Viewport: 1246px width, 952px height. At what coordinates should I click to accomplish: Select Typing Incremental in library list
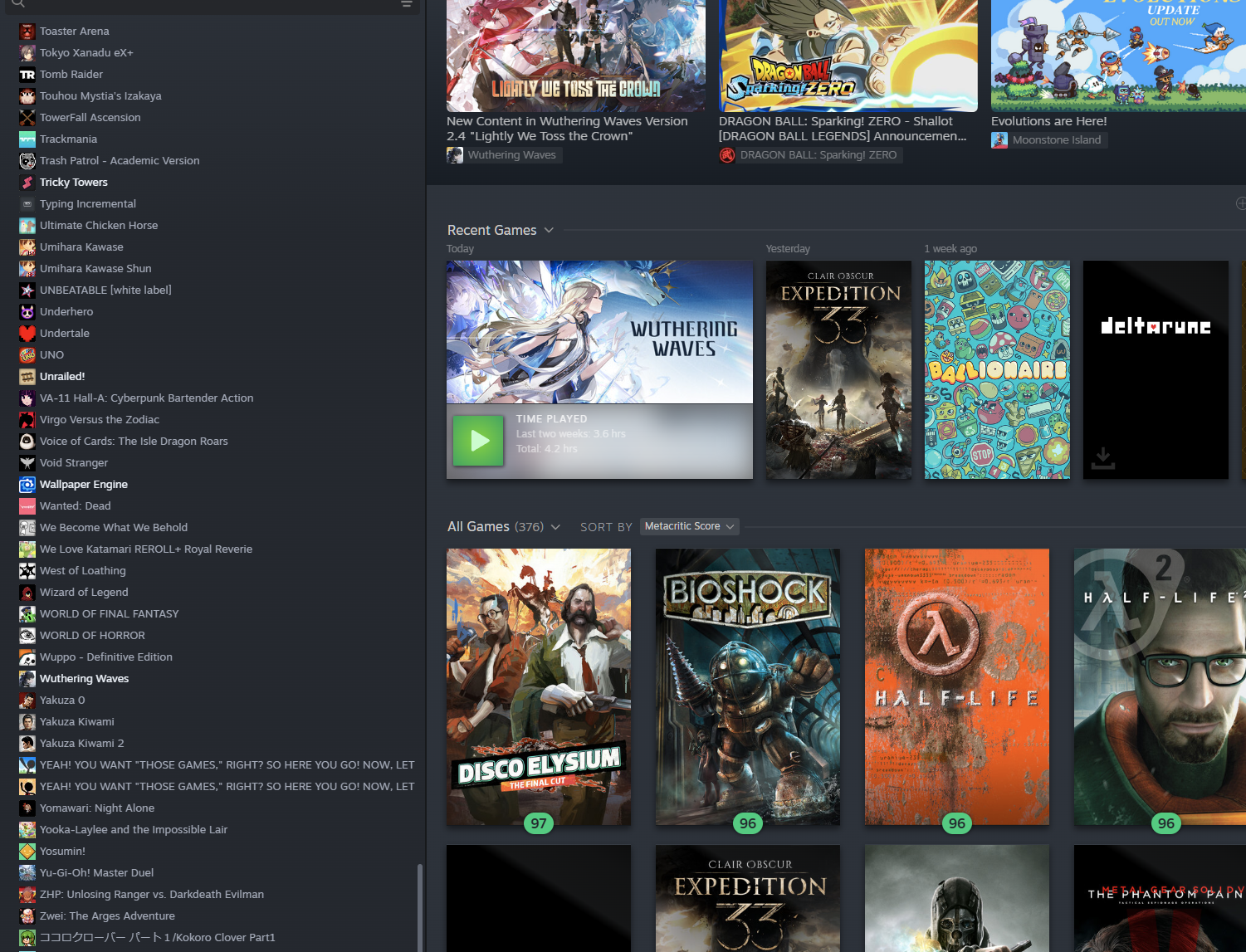pyautogui.click(x=88, y=204)
